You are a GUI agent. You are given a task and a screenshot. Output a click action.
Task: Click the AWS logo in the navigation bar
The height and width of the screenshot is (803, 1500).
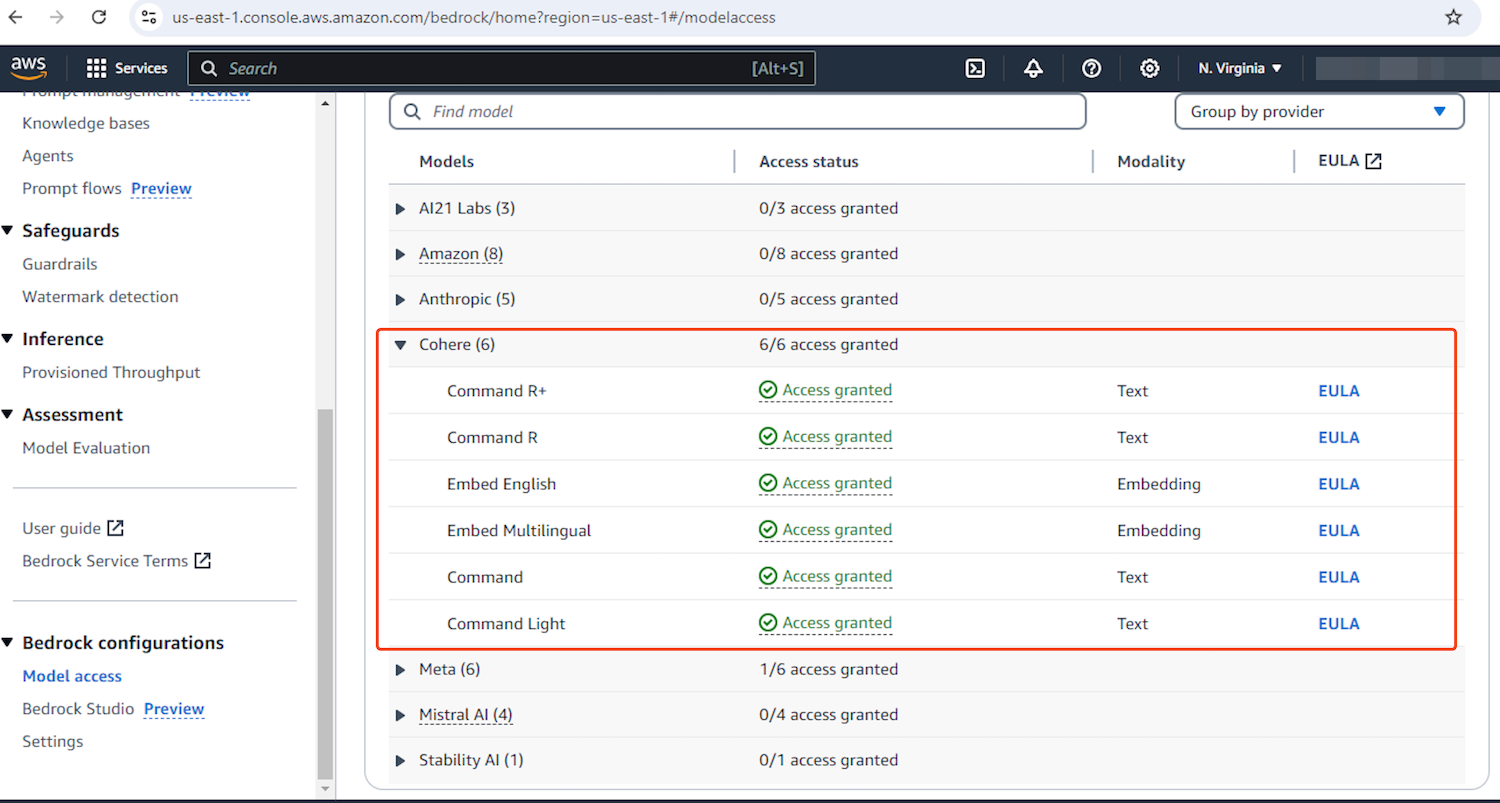point(29,67)
